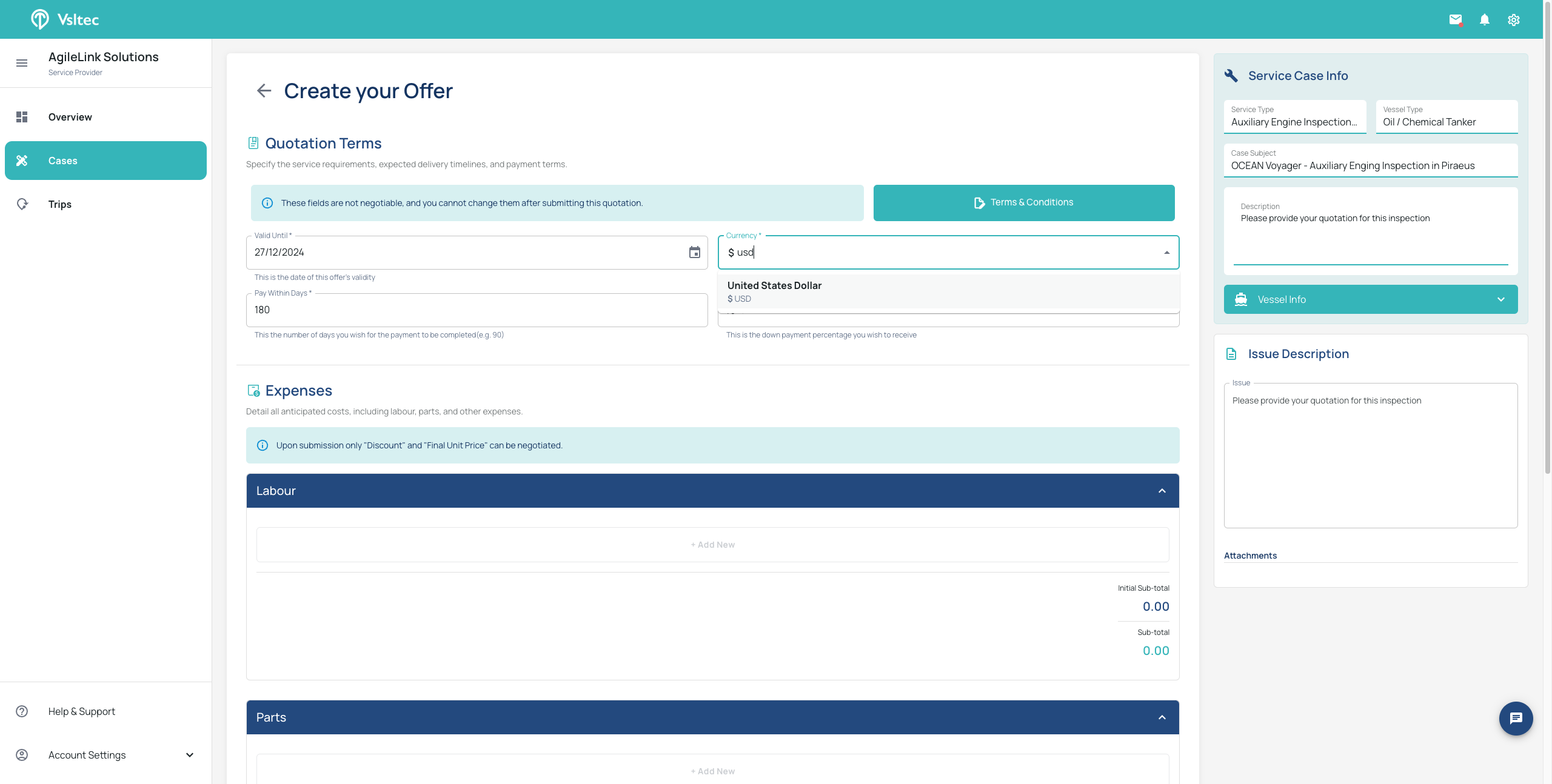Click the Issue text area
This screenshot has height=784, width=1552.
[1371, 456]
